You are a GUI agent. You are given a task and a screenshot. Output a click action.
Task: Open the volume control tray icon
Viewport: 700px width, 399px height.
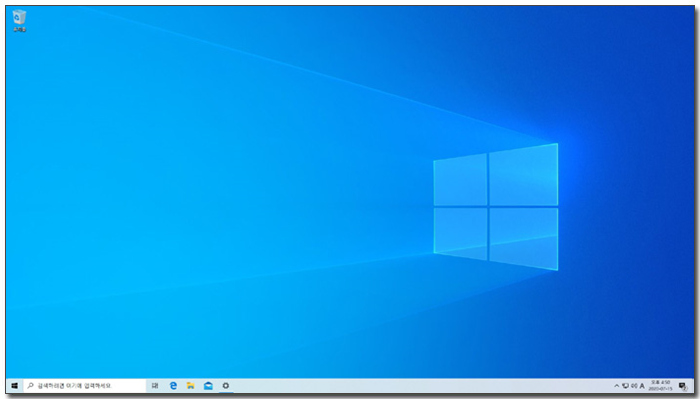634,386
